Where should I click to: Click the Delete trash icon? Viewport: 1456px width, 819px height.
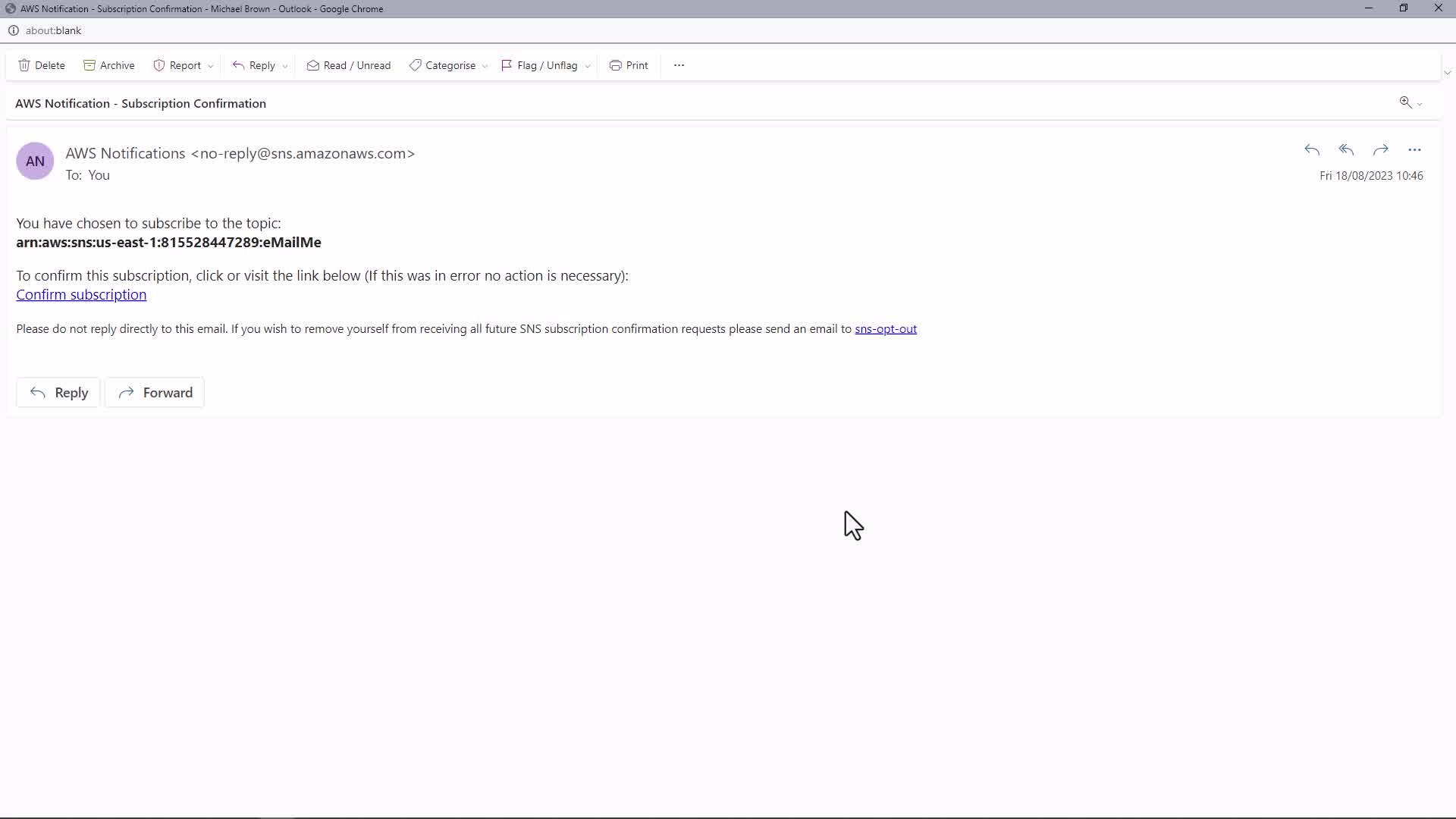tap(24, 65)
